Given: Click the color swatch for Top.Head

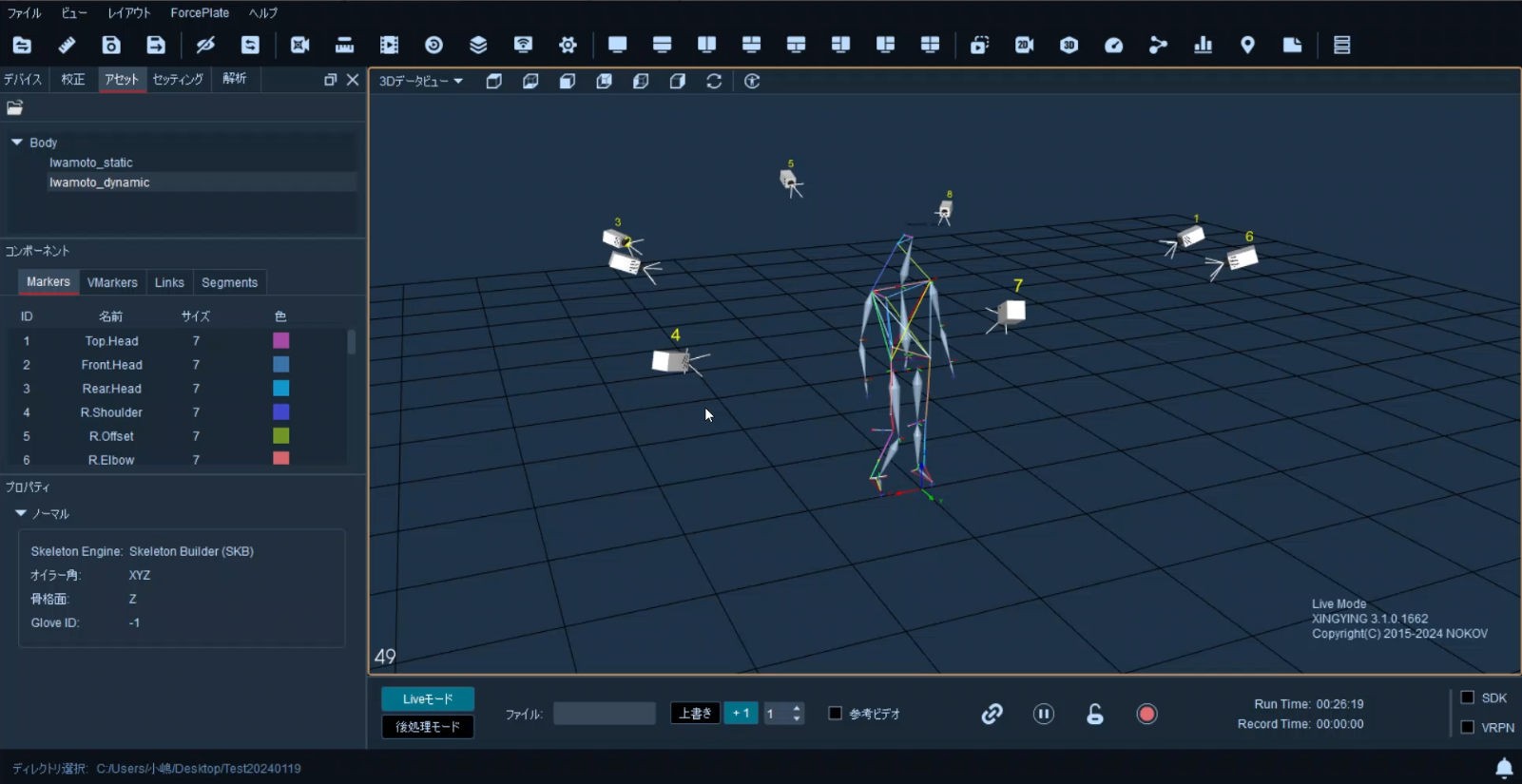Looking at the screenshot, I should pos(280,340).
